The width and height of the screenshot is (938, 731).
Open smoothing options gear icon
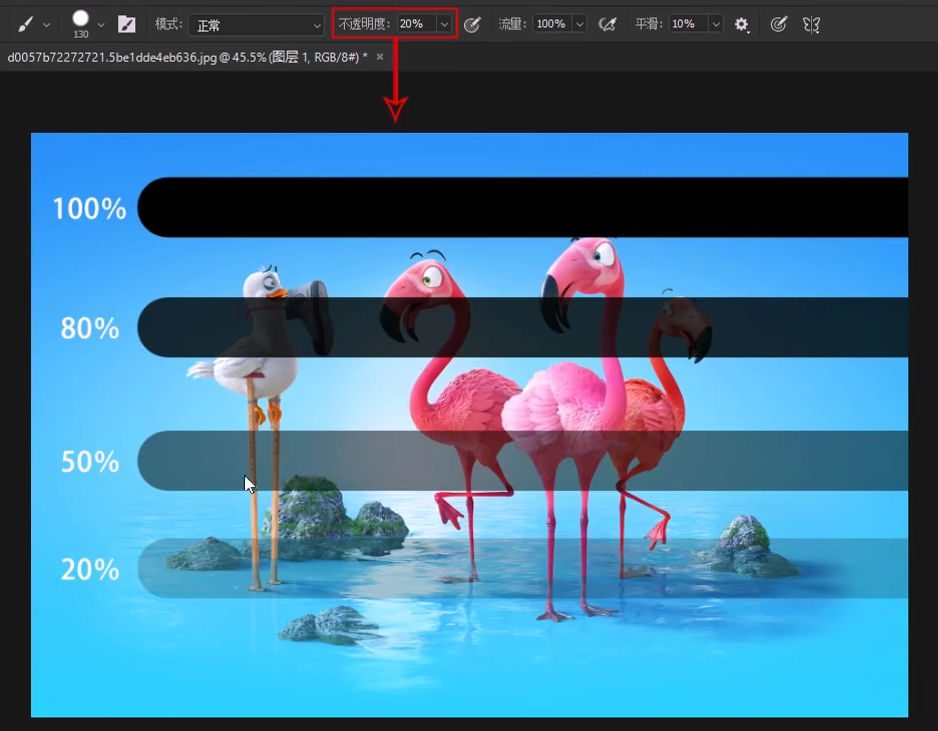(742, 25)
